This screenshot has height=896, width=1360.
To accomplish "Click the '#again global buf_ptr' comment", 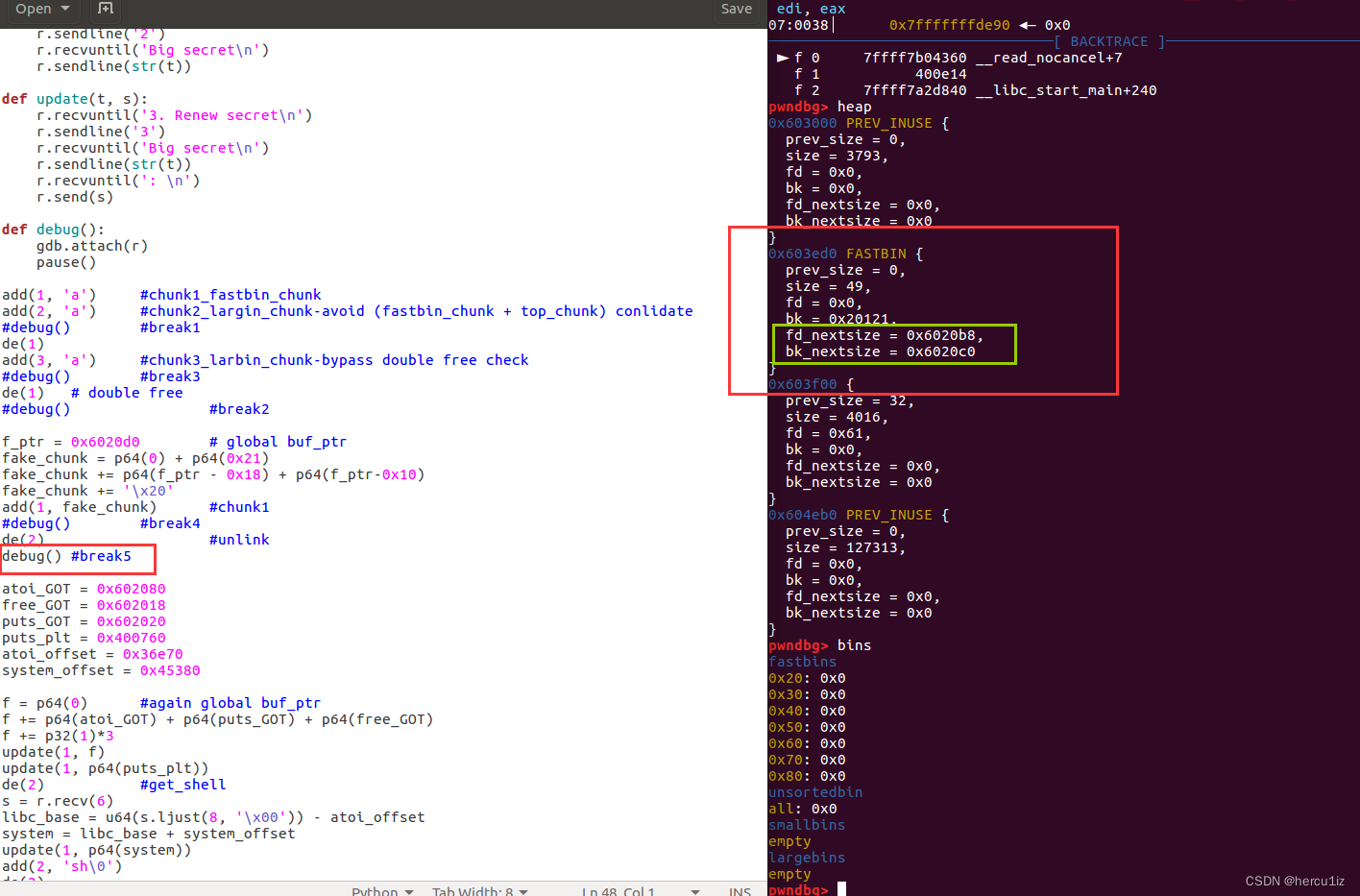I will click(x=231, y=703).
